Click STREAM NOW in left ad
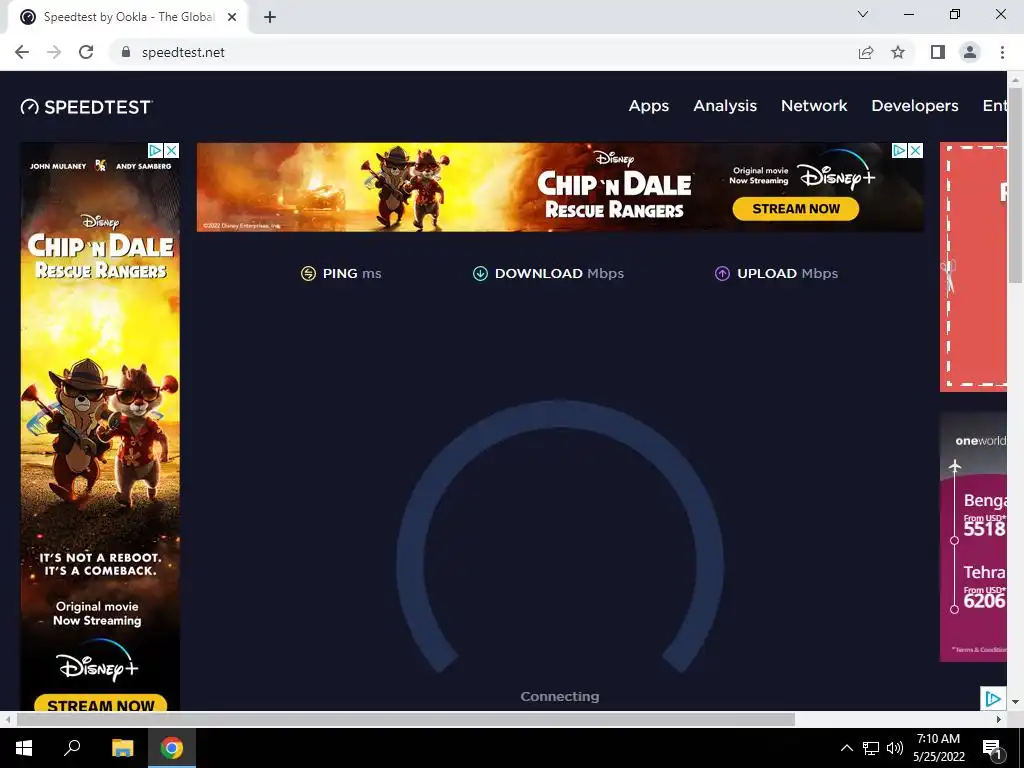Image resolution: width=1024 pixels, height=768 pixels. 101,704
